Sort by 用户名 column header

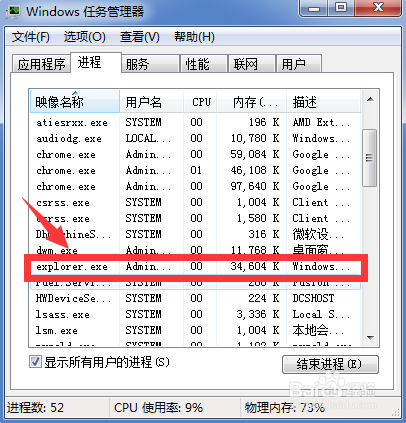point(151,102)
